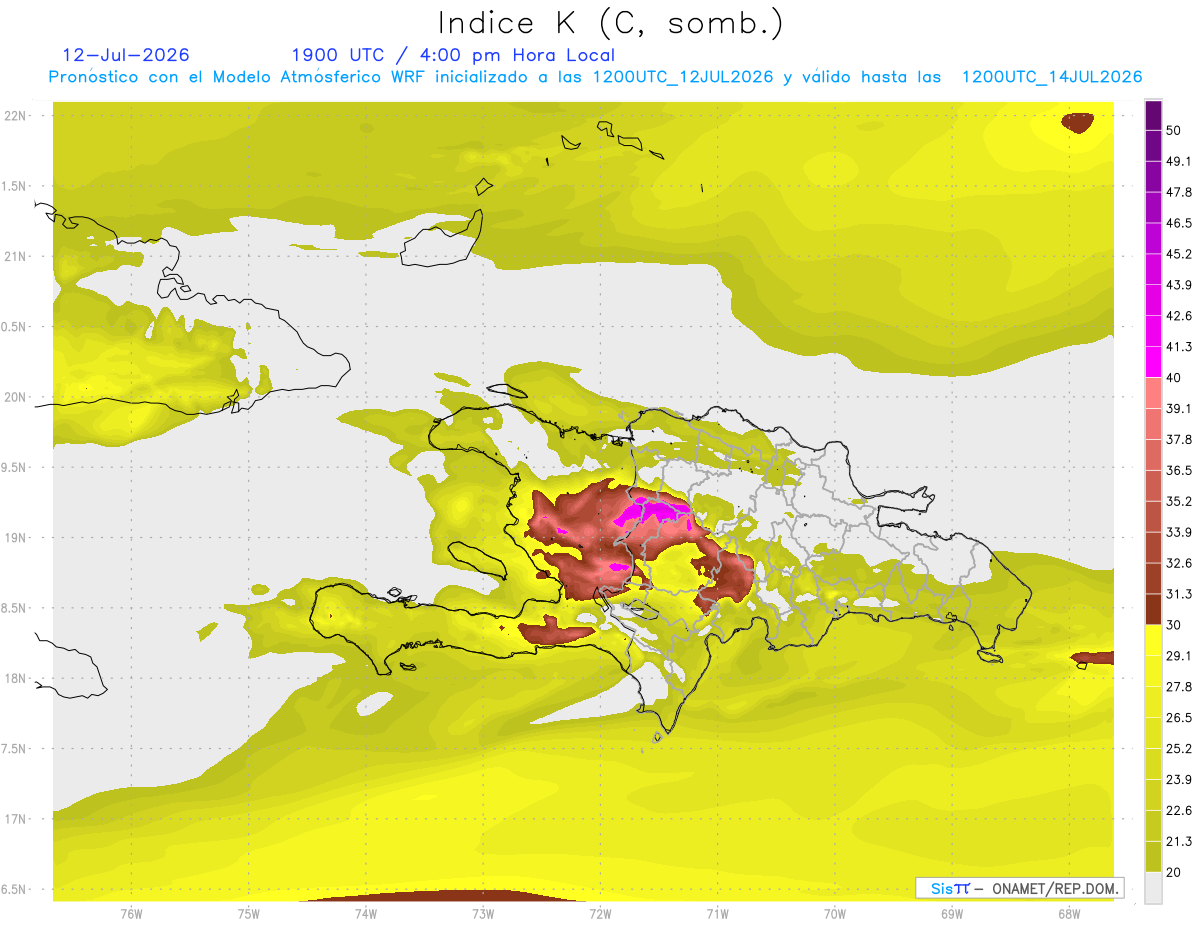Click the legend value '43.9'
Image resolution: width=1200 pixels, height=927 pixels.
coord(1179,285)
